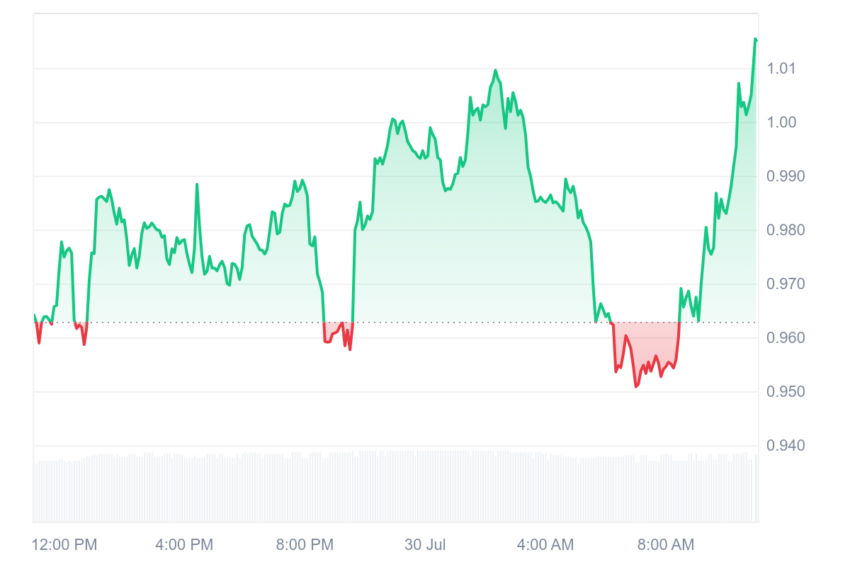Click the gray volume bars below the chart
This screenshot has width=850, height=567.
click(396, 486)
